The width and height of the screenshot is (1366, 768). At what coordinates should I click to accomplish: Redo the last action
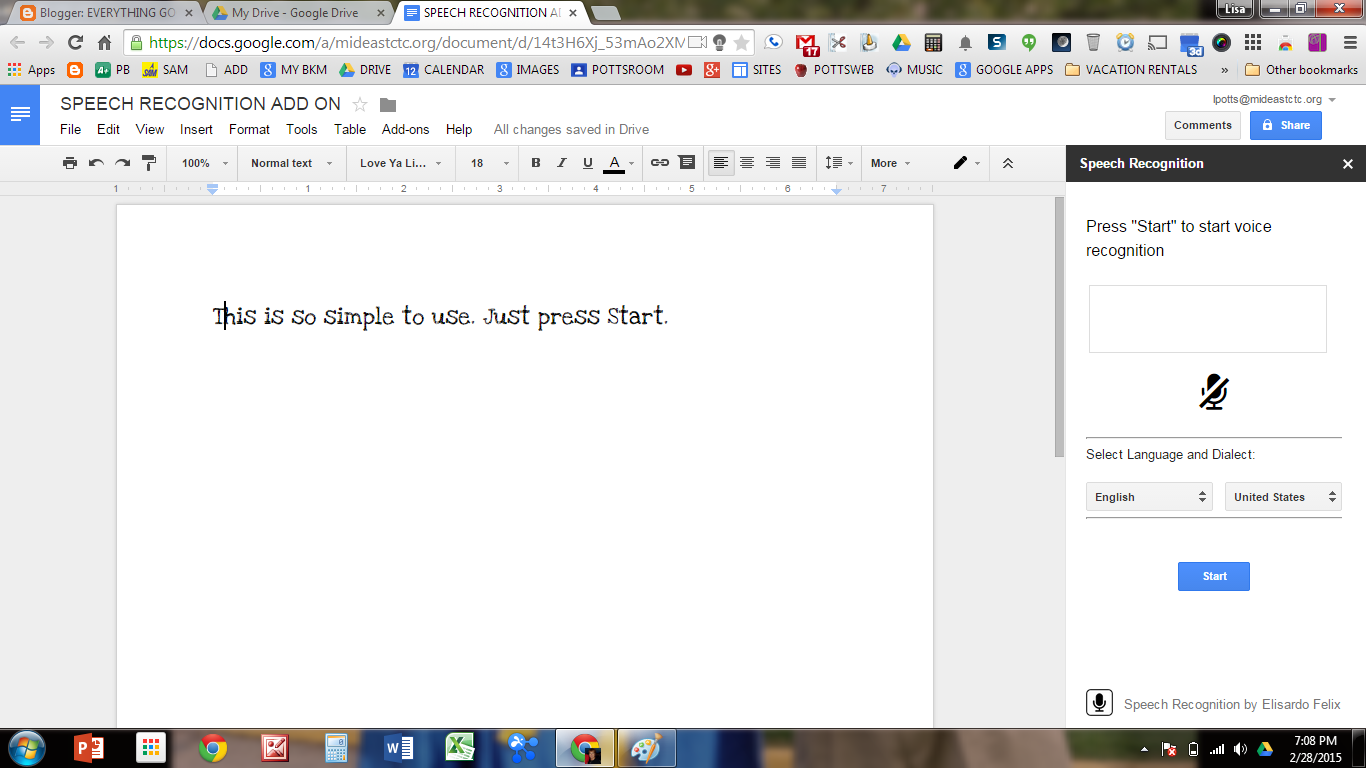[x=122, y=163]
